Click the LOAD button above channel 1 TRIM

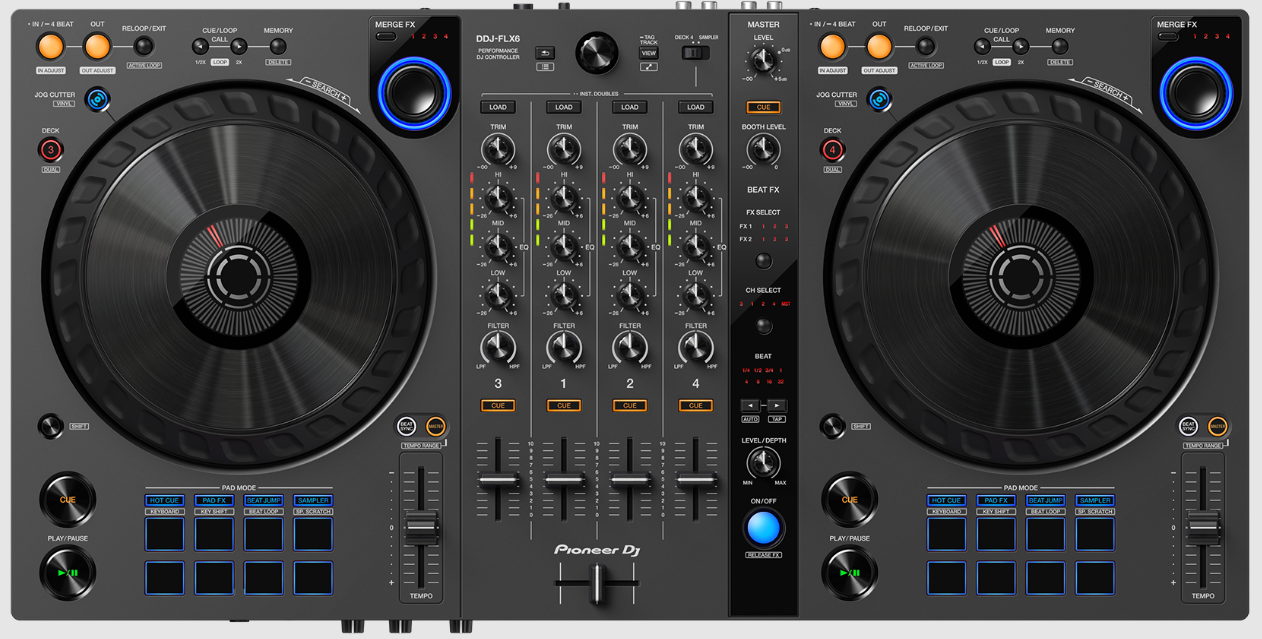pyautogui.click(x=564, y=107)
